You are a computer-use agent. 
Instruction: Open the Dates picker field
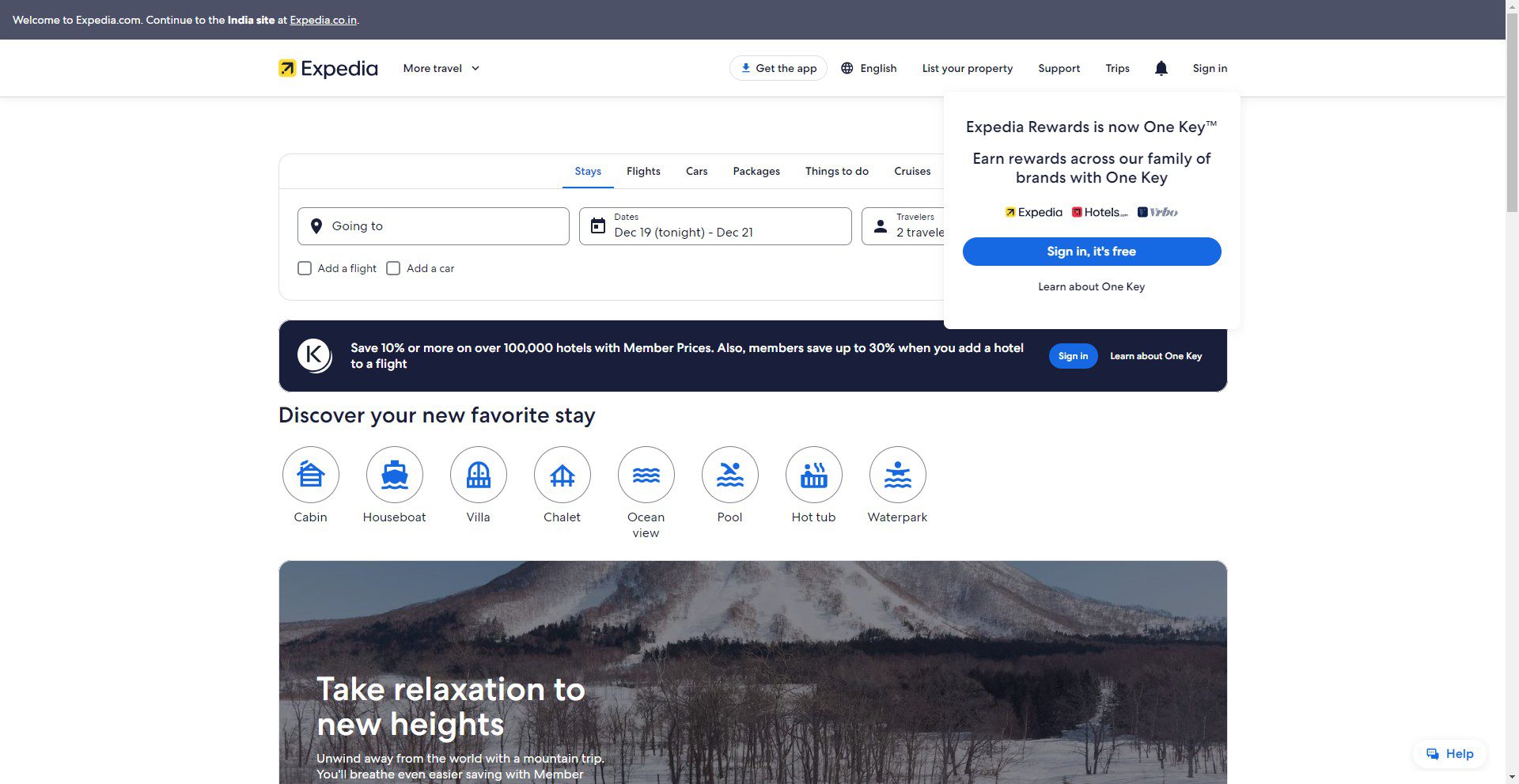pyautogui.click(x=715, y=226)
